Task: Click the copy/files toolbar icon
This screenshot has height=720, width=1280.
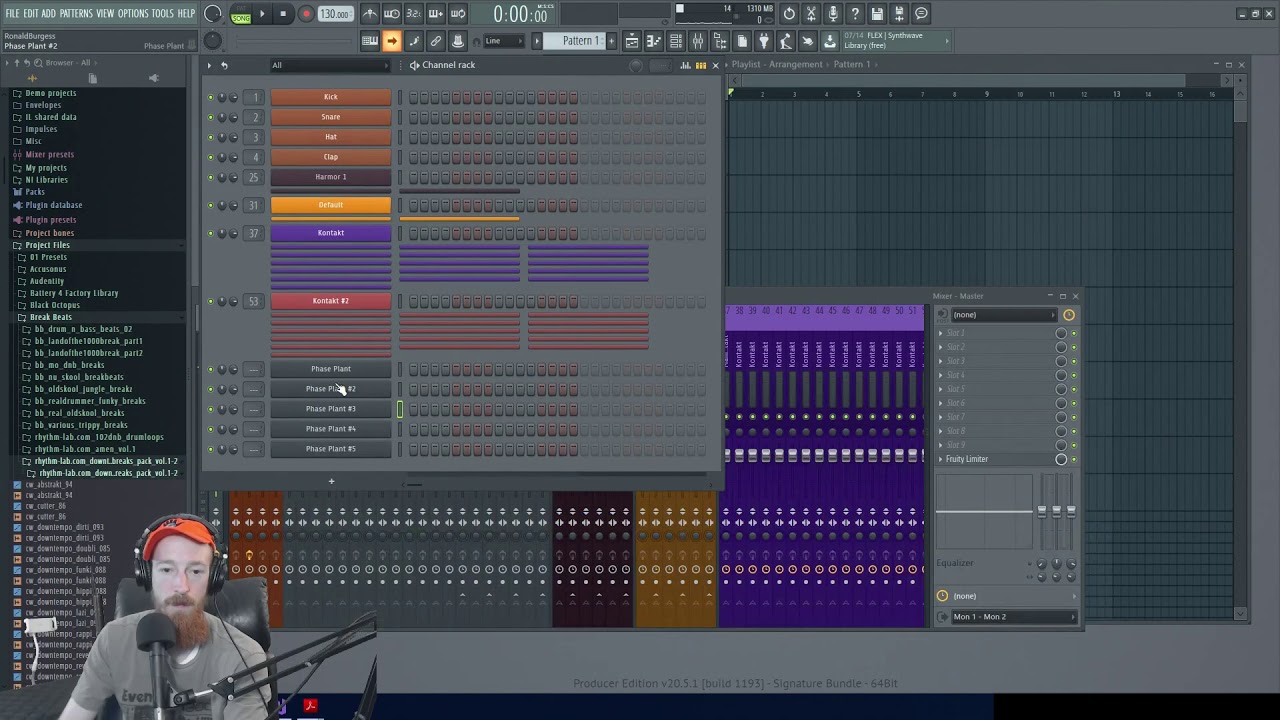Action: click(742, 41)
